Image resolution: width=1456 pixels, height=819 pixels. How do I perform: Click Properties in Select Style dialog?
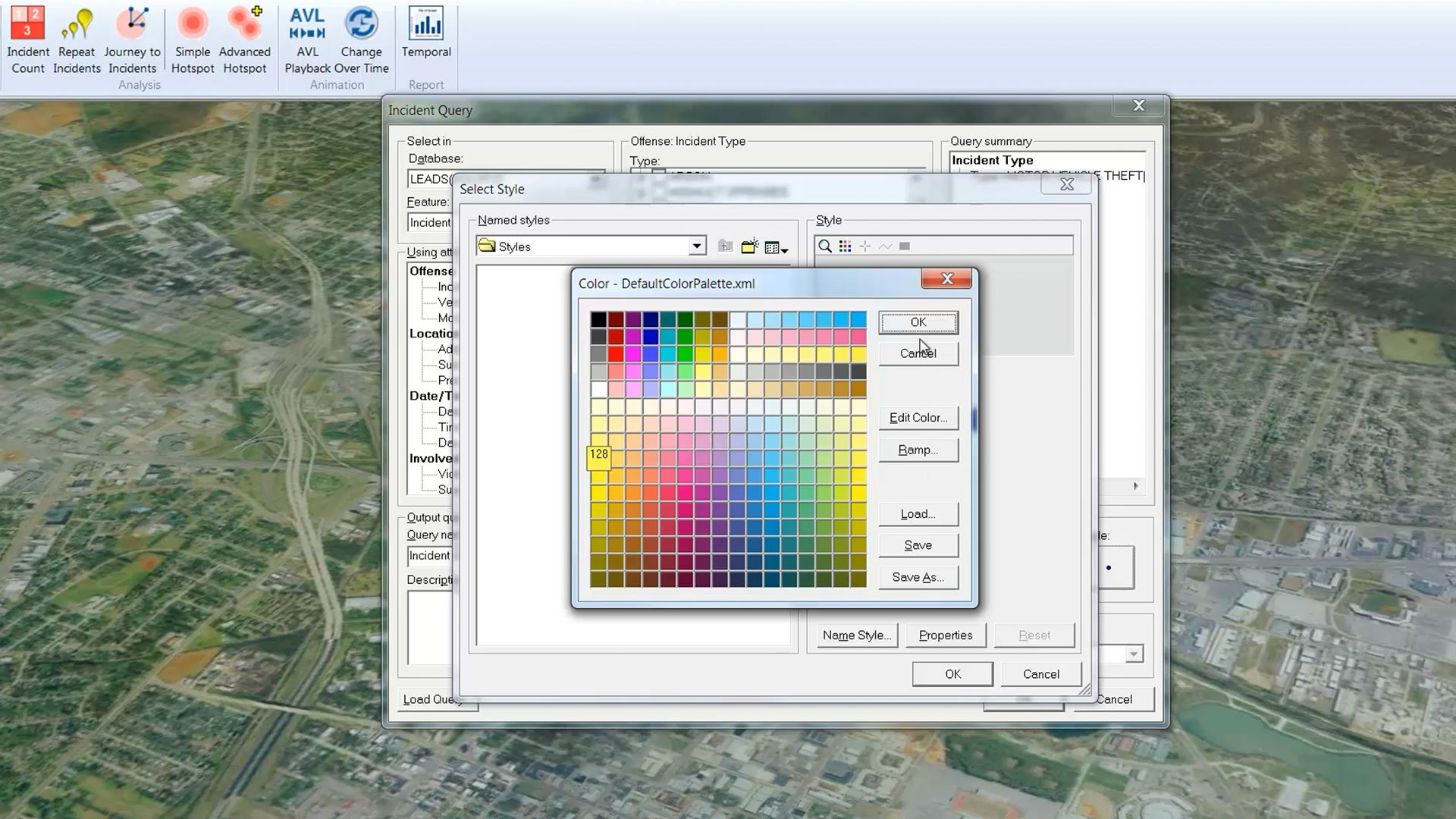[x=945, y=635]
